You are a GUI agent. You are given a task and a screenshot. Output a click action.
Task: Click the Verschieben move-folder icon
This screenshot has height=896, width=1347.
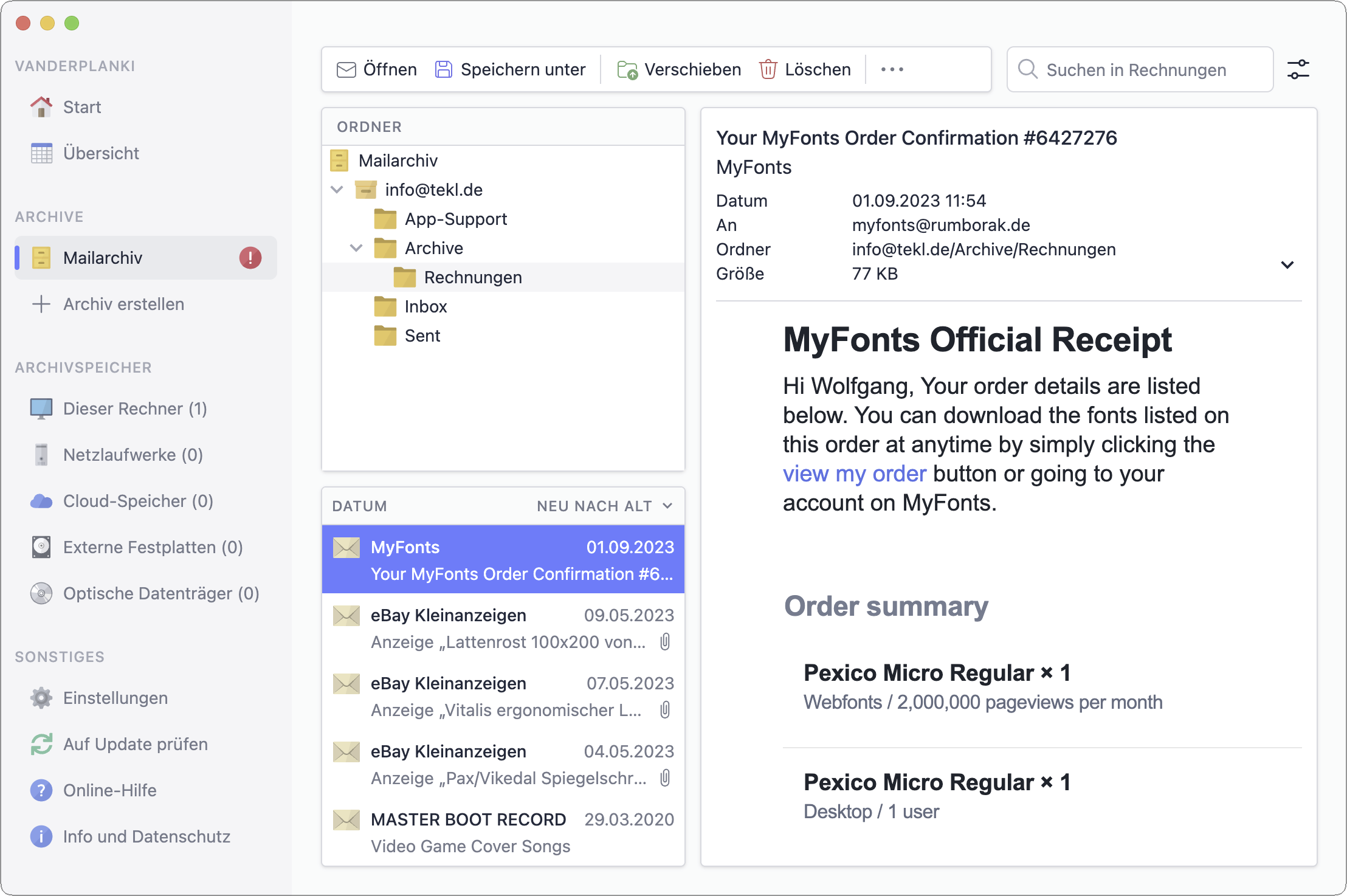click(627, 70)
